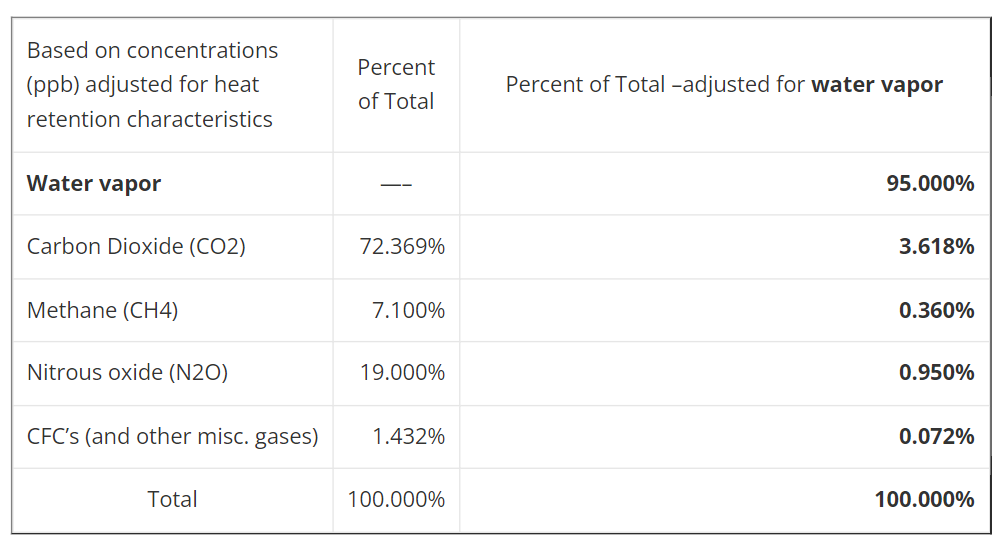Viewport: 1007px width, 553px height.
Task: Click the CFC's and other misc. gases label
Action: click(x=172, y=436)
